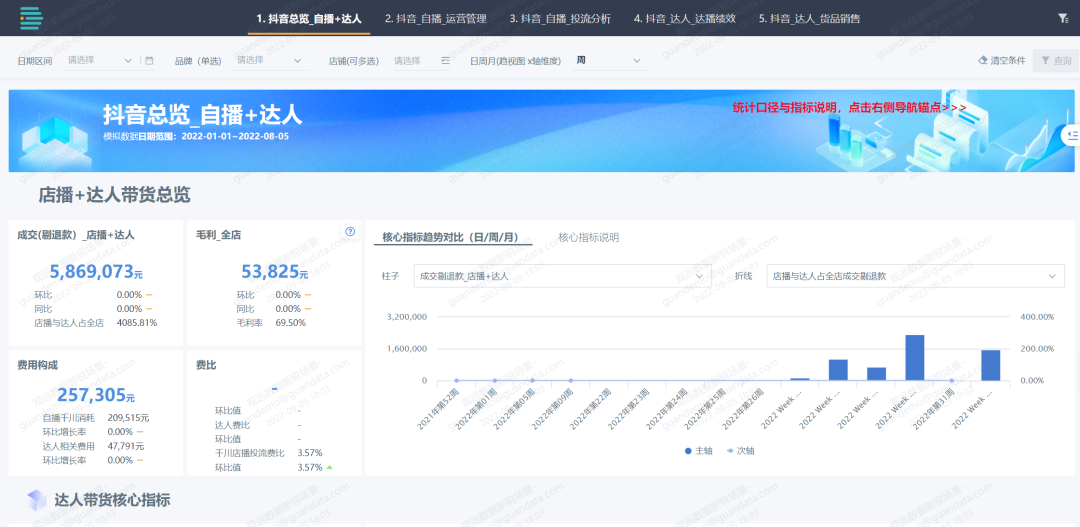Select the 核心指标说明 tab
1080x527 pixels.
[588, 237]
